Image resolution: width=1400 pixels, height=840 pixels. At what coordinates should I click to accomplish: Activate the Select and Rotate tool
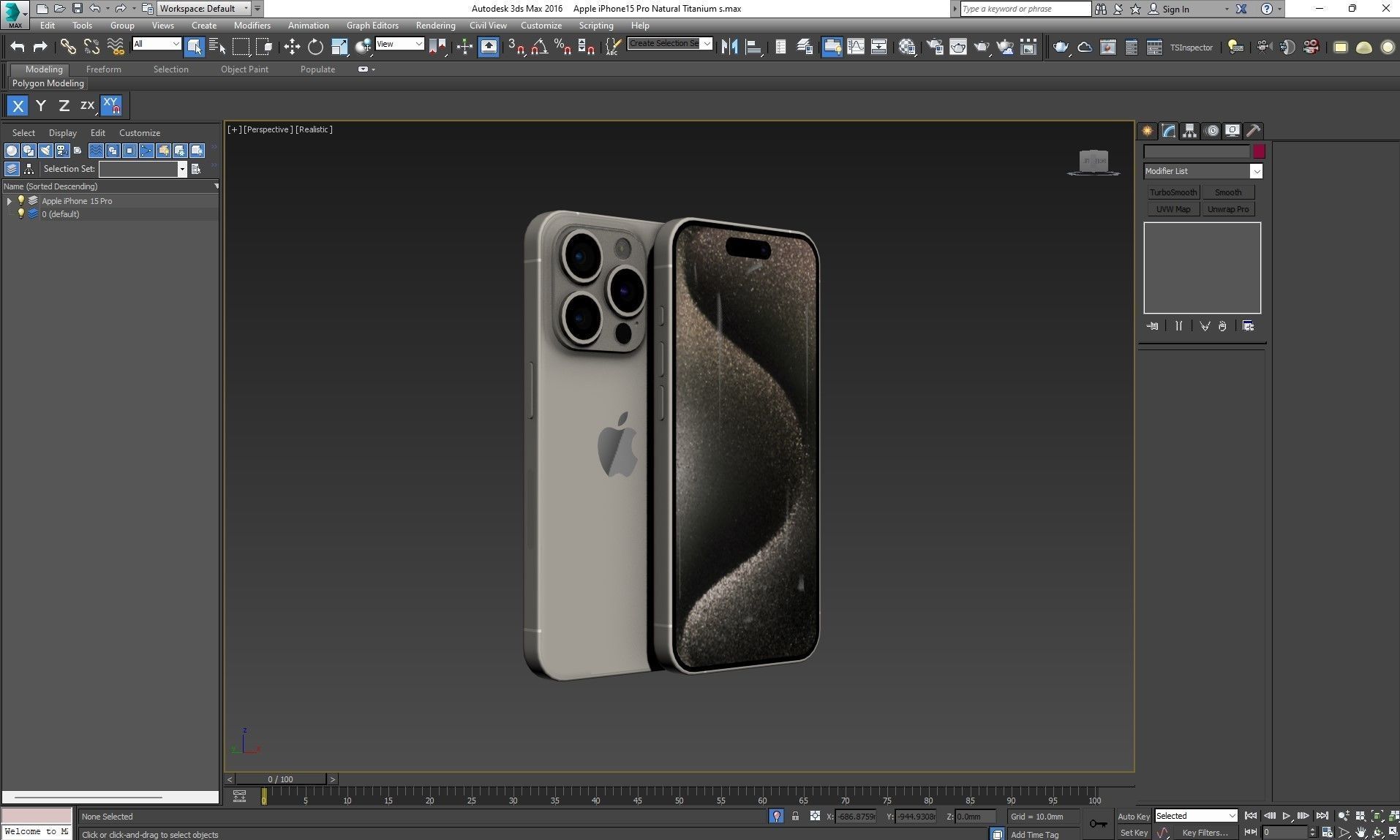(315, 47)
